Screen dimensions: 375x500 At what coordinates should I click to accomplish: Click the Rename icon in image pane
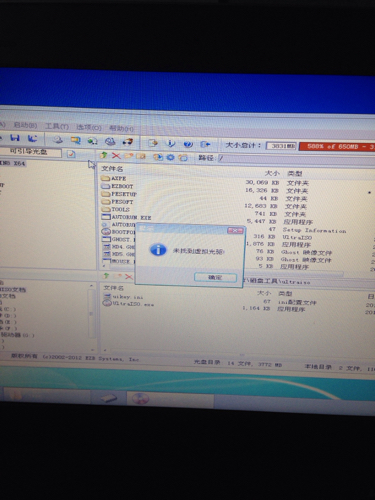click(141, 156)
